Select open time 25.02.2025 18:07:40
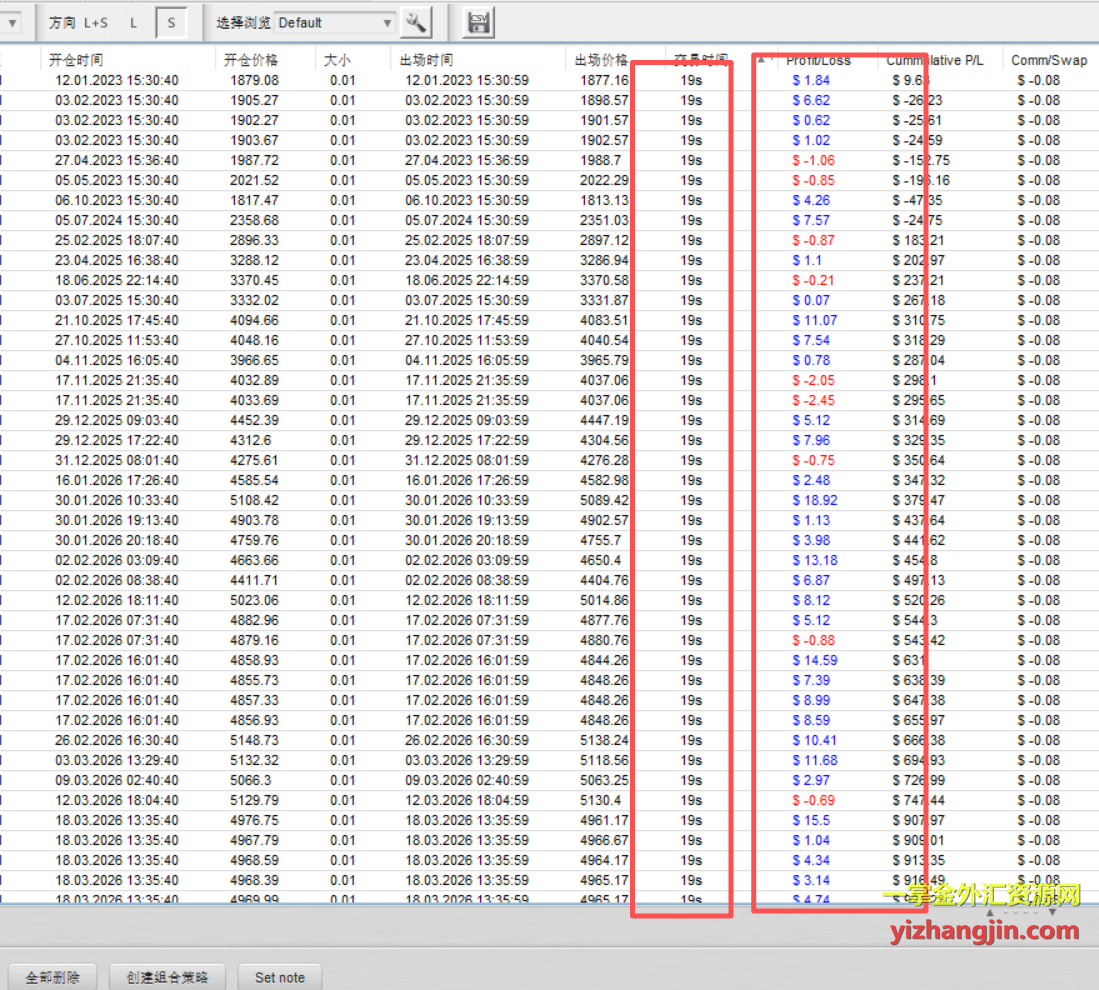The height and width of the screenshot is (990, 1099). click(x=116, y=240)
